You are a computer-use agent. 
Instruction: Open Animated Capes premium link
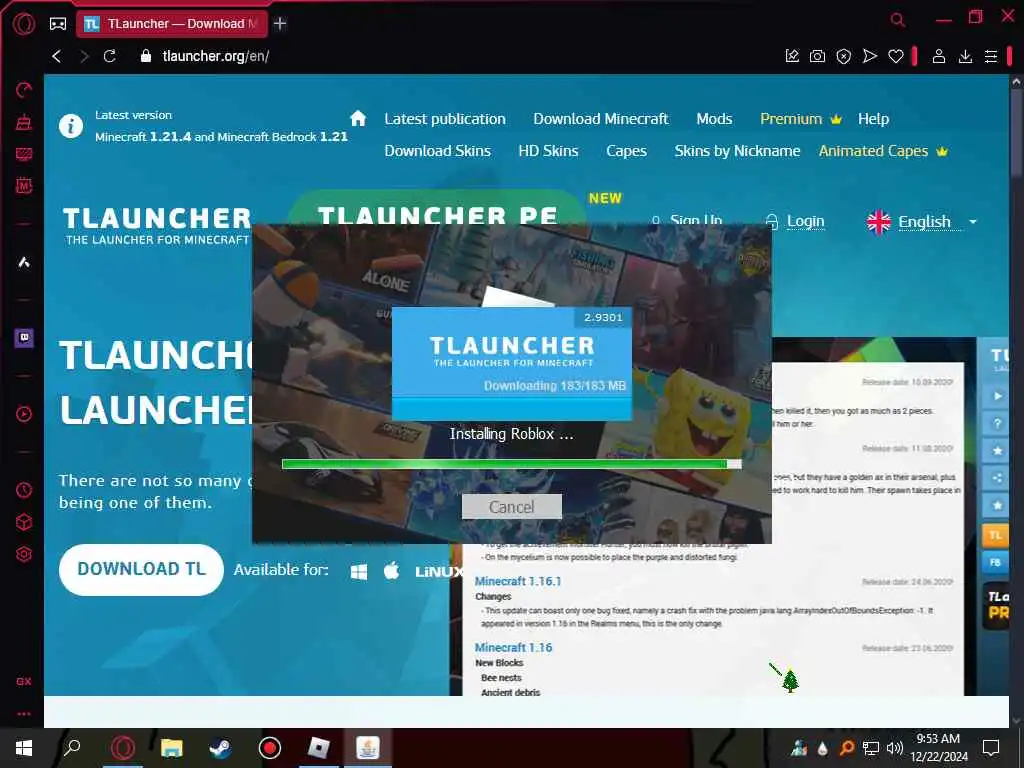883,151
